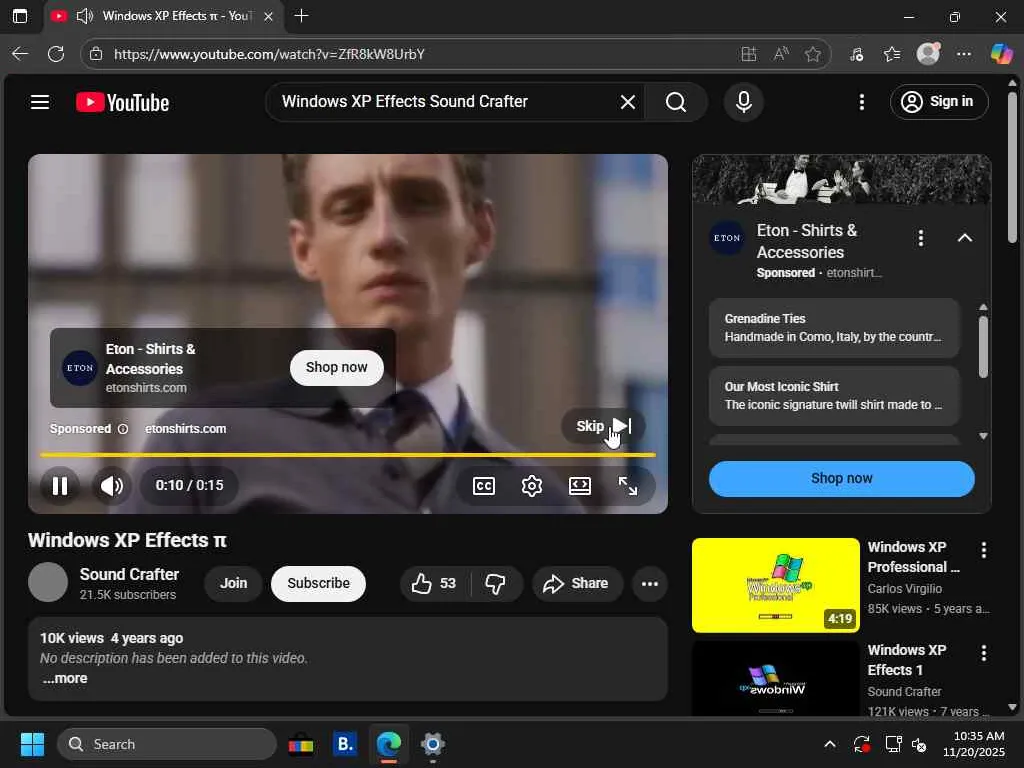
Task: Open Our Most Iconic Shirt card
Action: pos(834,396)
